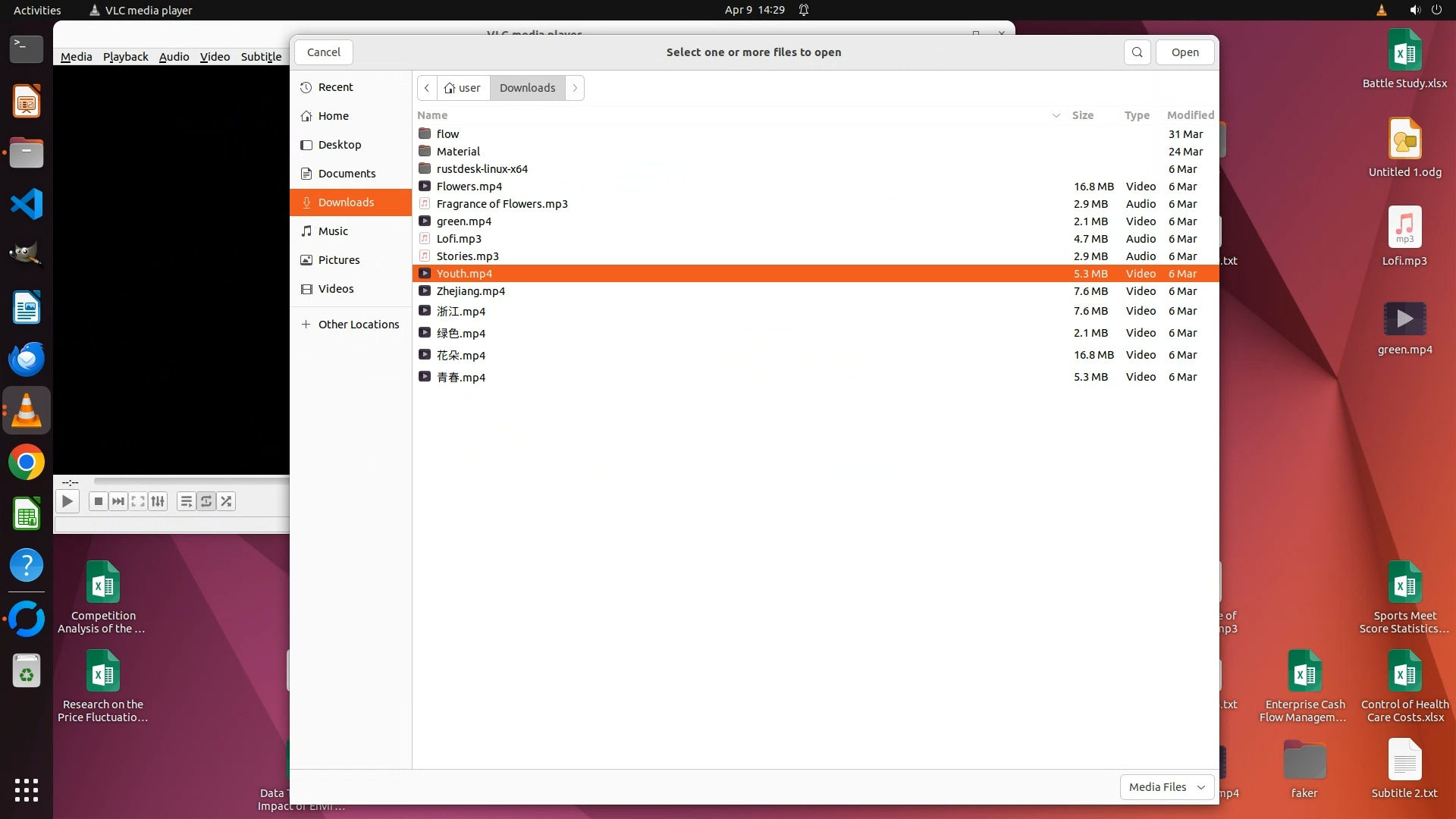Image resolution: width=1456 pixels, height=819 pixels.
Task: Click the path bar forward chevron
Action: (575, 88)
